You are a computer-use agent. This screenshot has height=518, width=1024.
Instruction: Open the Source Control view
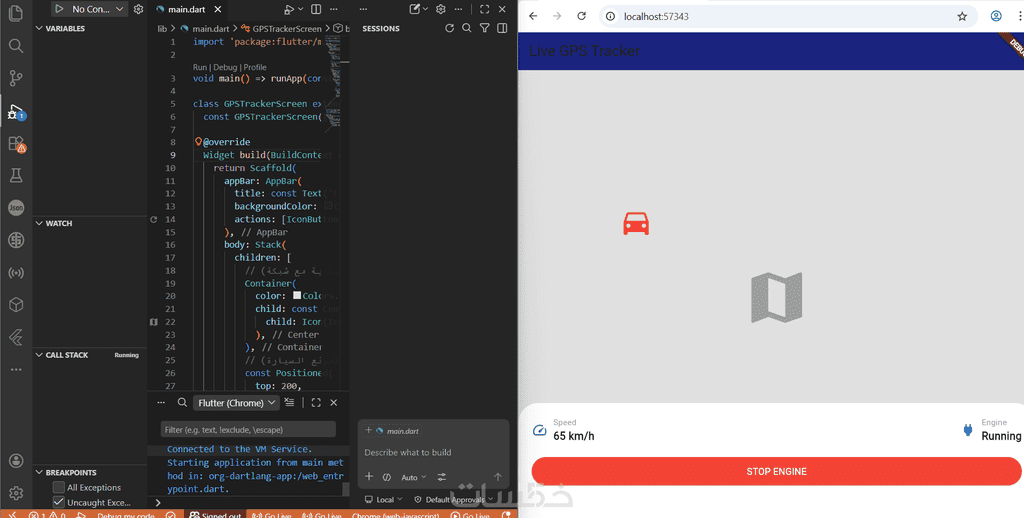pos(16,78)
